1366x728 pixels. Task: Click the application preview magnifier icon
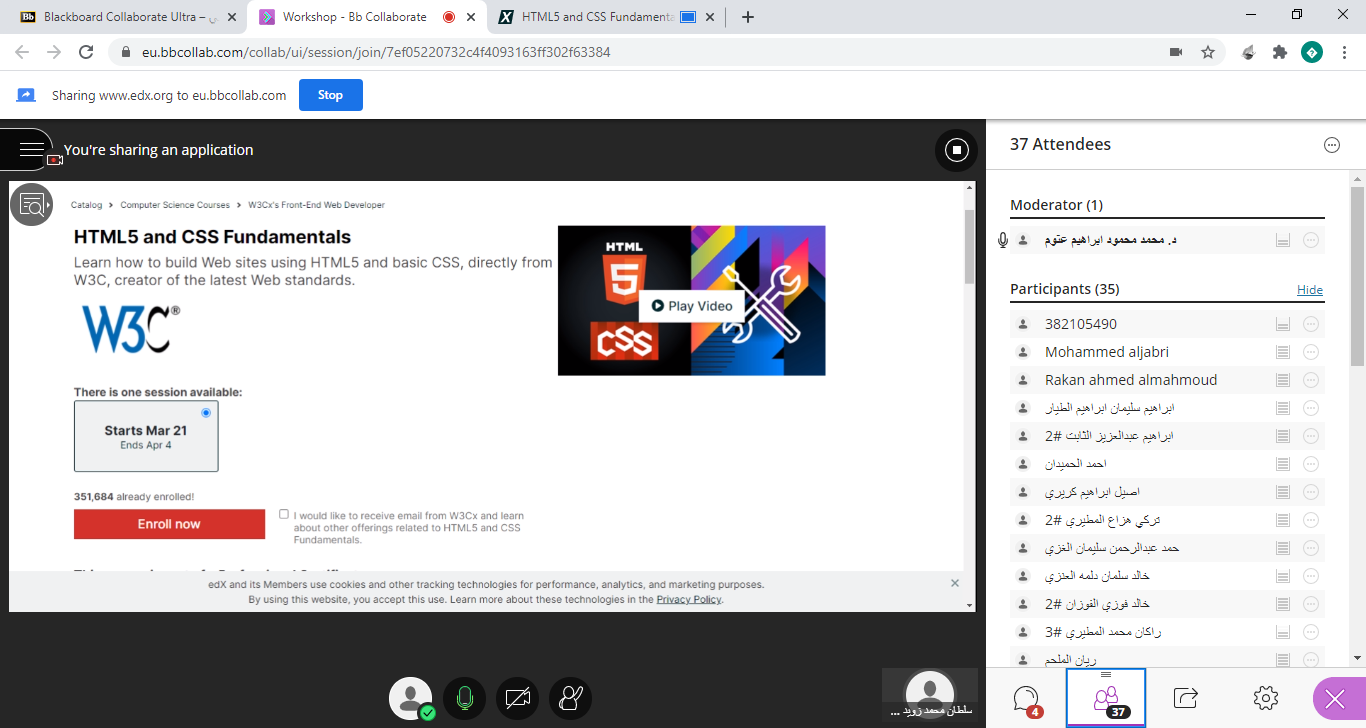pyautogui.click(x=31, y=205)
